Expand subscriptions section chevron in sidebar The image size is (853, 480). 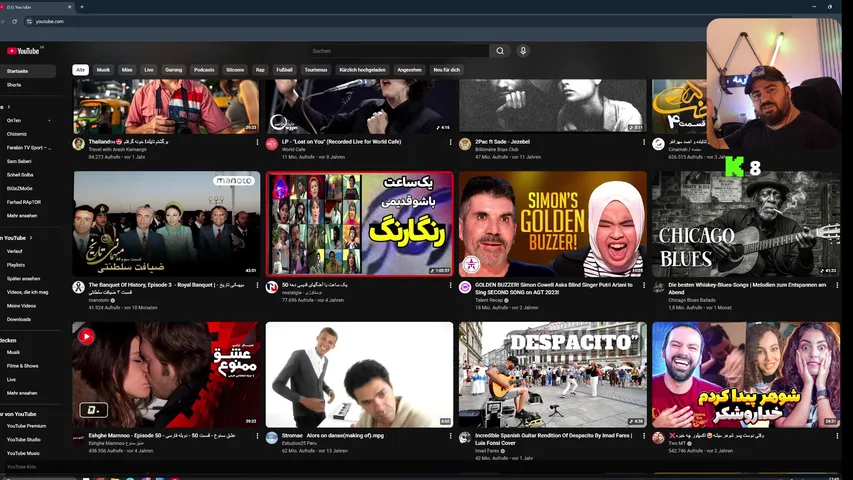pos(8,107)
